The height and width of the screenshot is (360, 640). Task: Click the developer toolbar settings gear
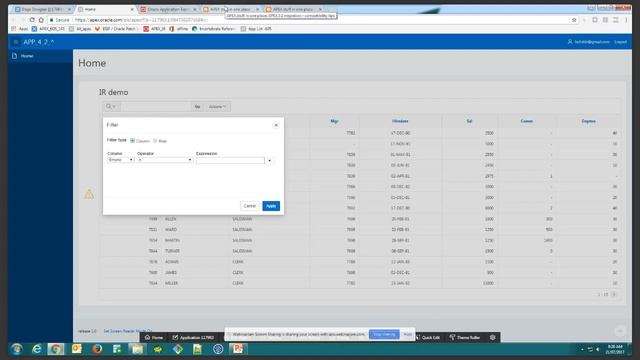tap(493, 338)
